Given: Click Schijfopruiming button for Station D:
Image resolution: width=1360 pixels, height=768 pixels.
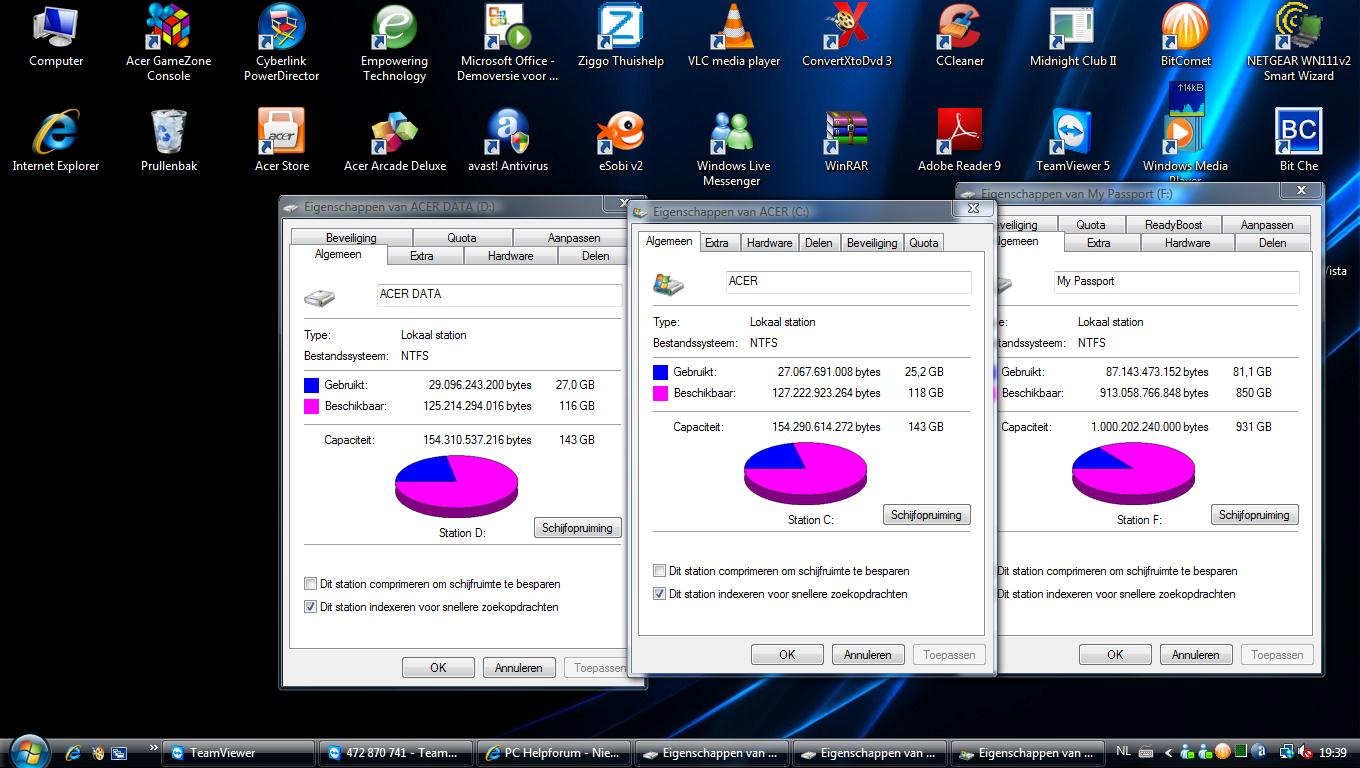Looking at the screenshot, I should pos(577,528).
